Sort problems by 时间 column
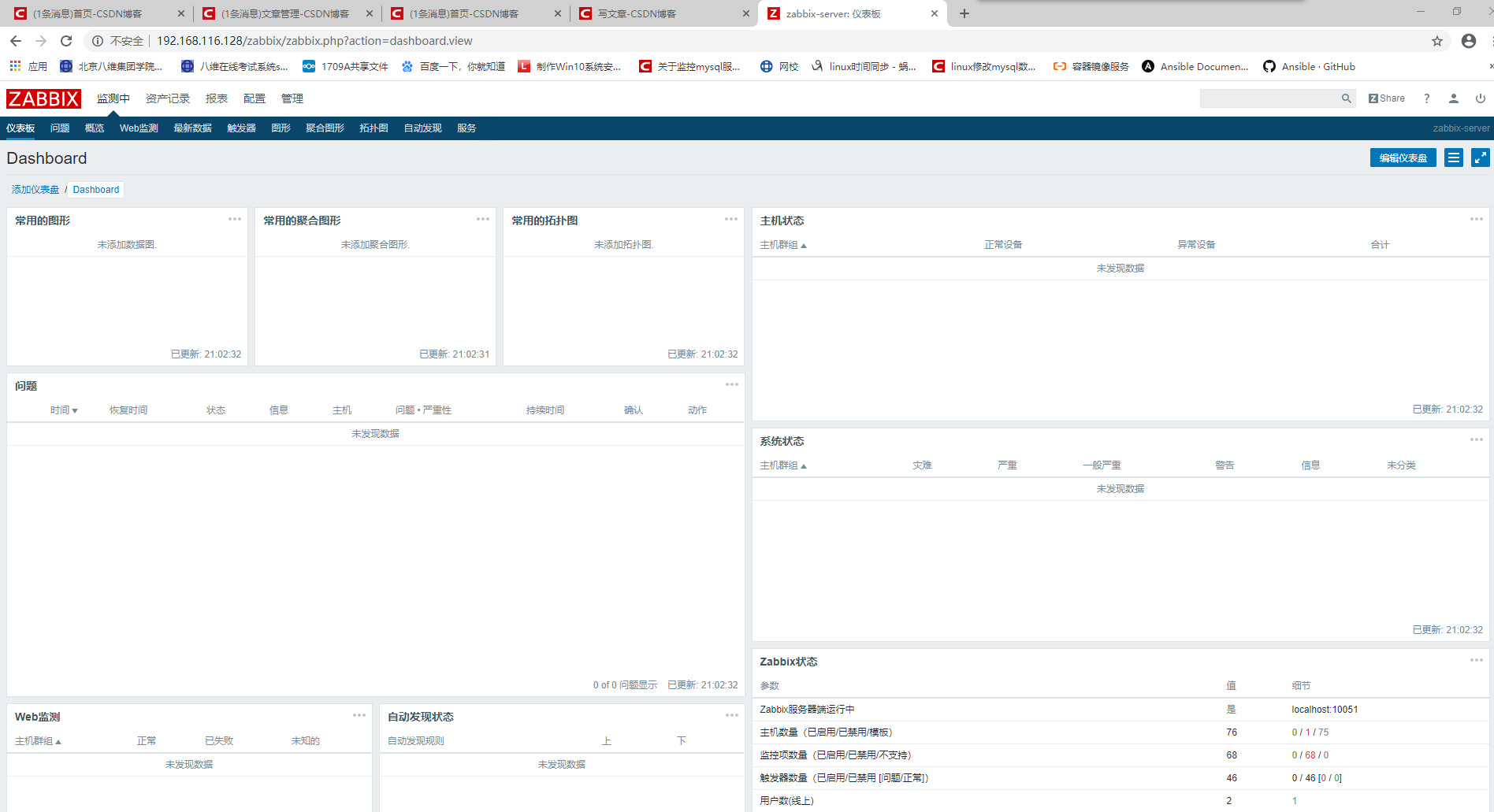 (64, 410)
